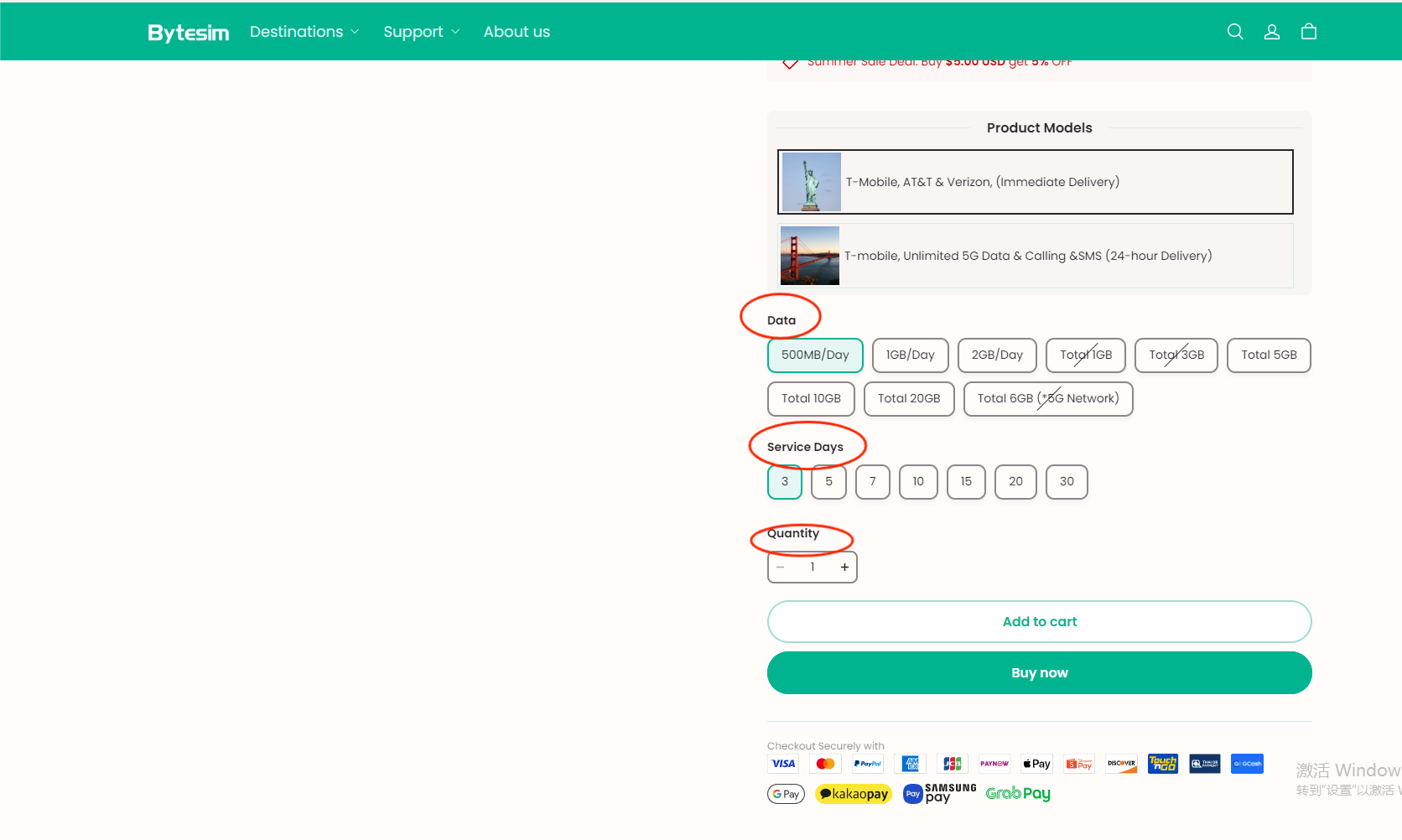Select the Total 3GB data option
Image resolution: width=1402 pixels, height=840 pixels.
[1176, 355]
